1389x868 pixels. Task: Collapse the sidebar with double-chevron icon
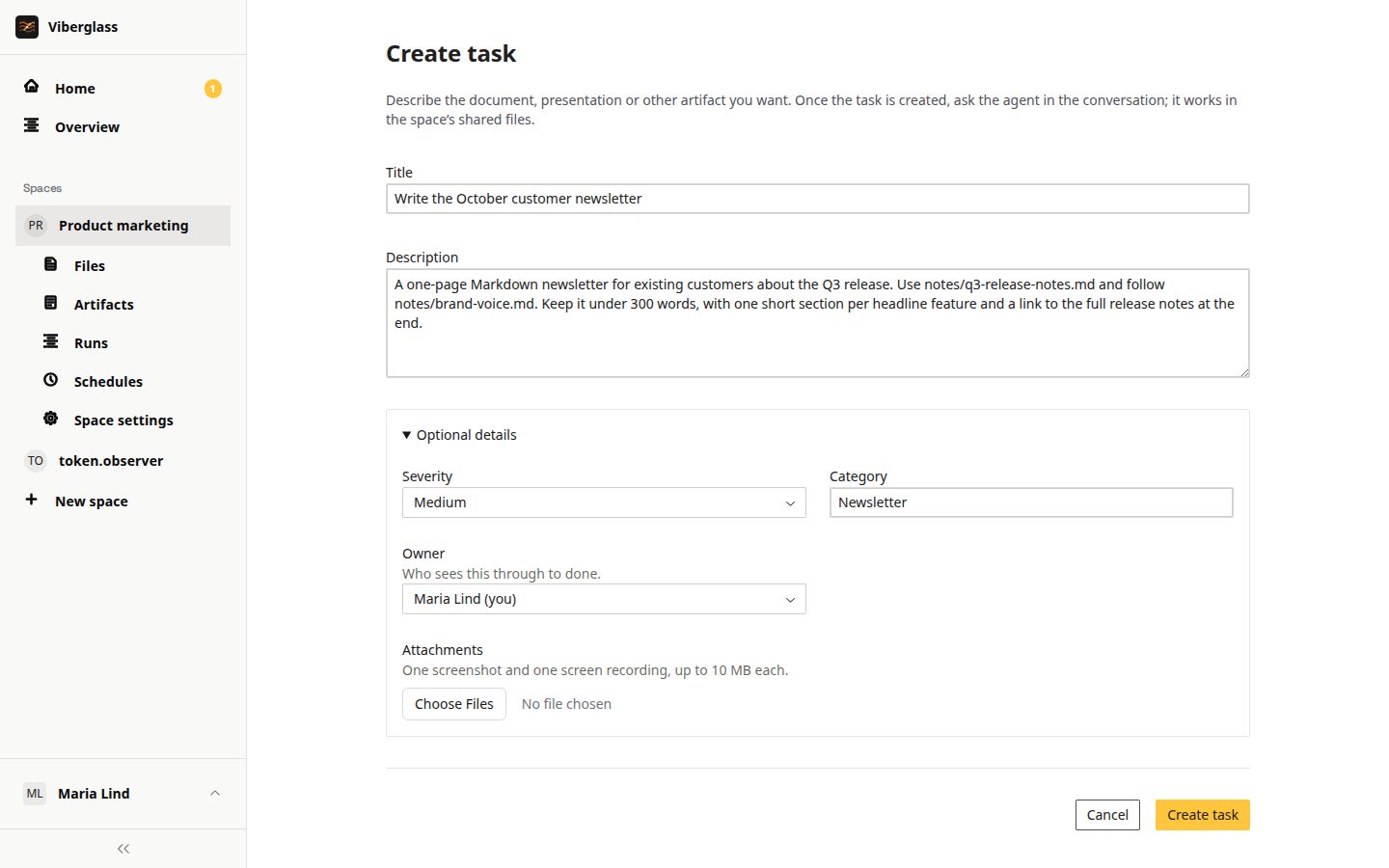[x=123, y=849]
